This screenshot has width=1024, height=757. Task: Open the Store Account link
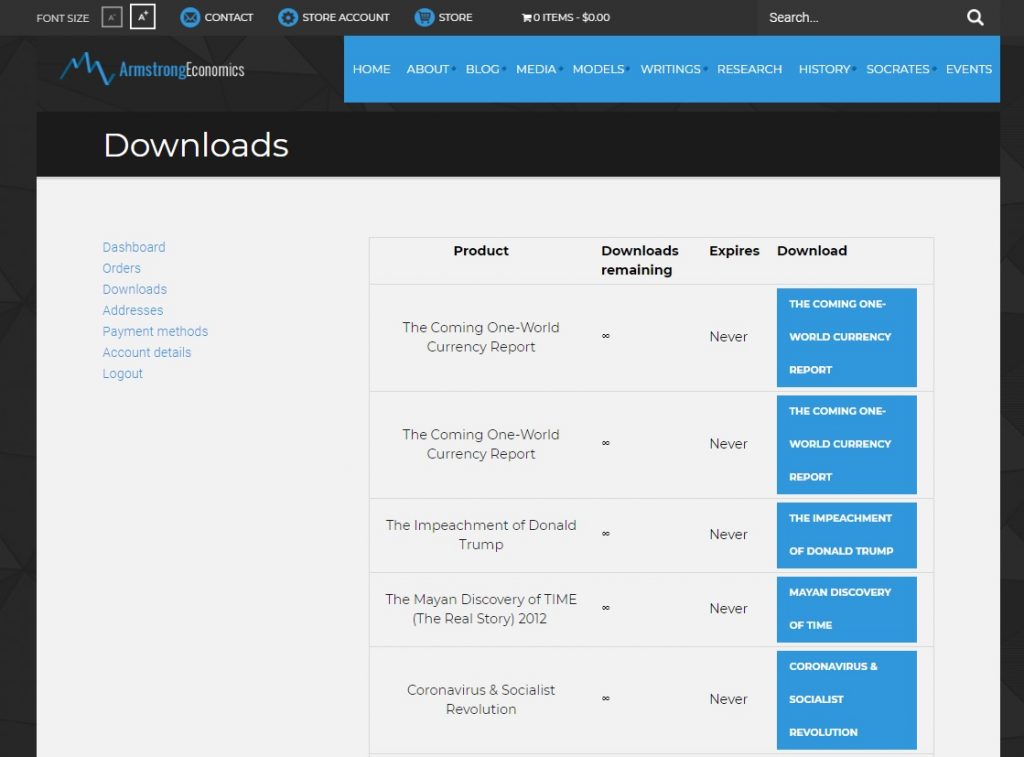[345, 18]
